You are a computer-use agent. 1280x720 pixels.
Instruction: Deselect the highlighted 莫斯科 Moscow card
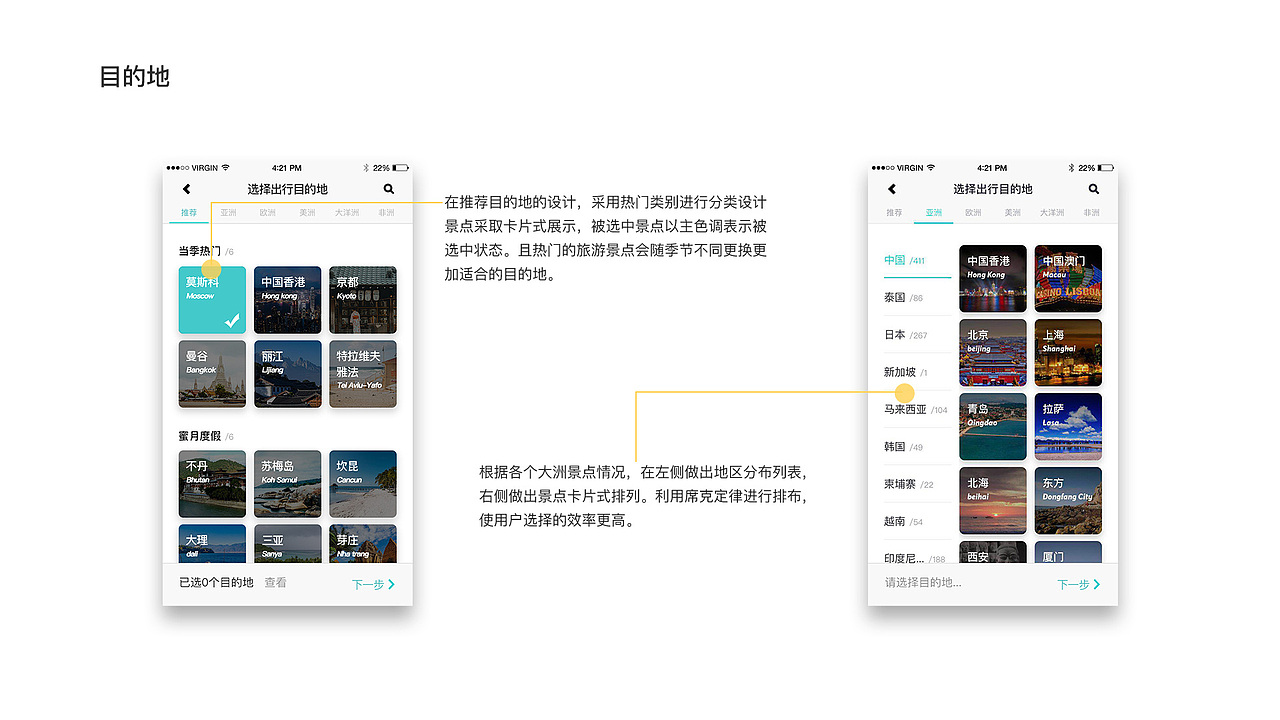tap(211, 300)
